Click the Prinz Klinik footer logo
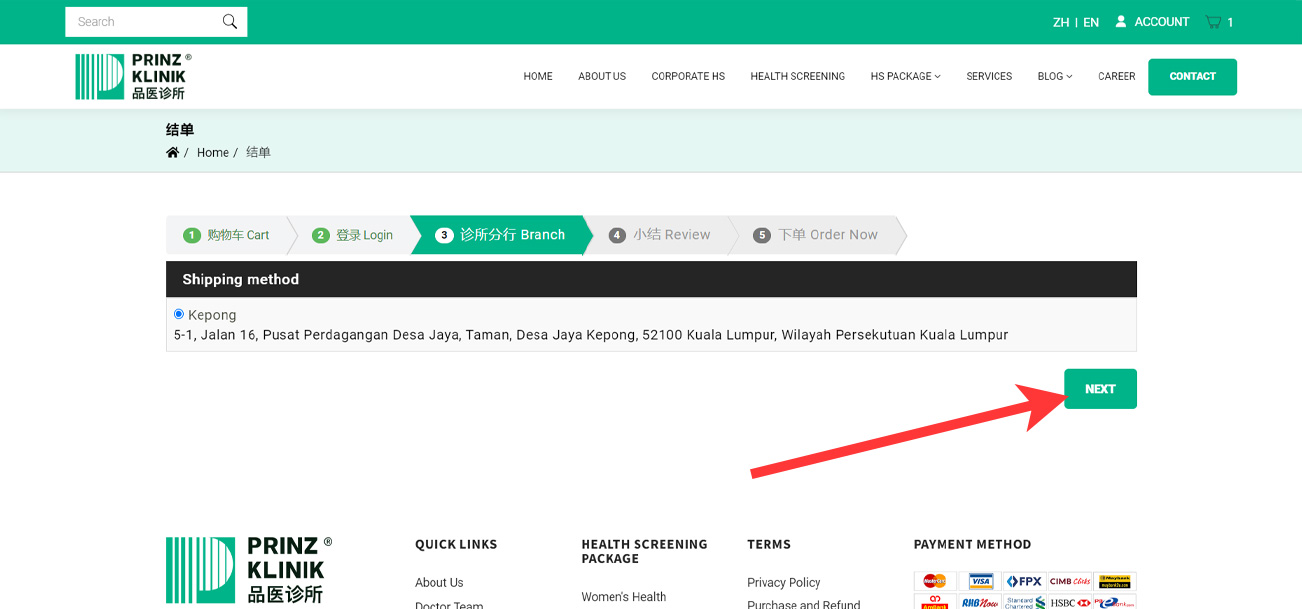Image resolution: width=1302 pixels, height=609 pixels. tap(248, 570)
